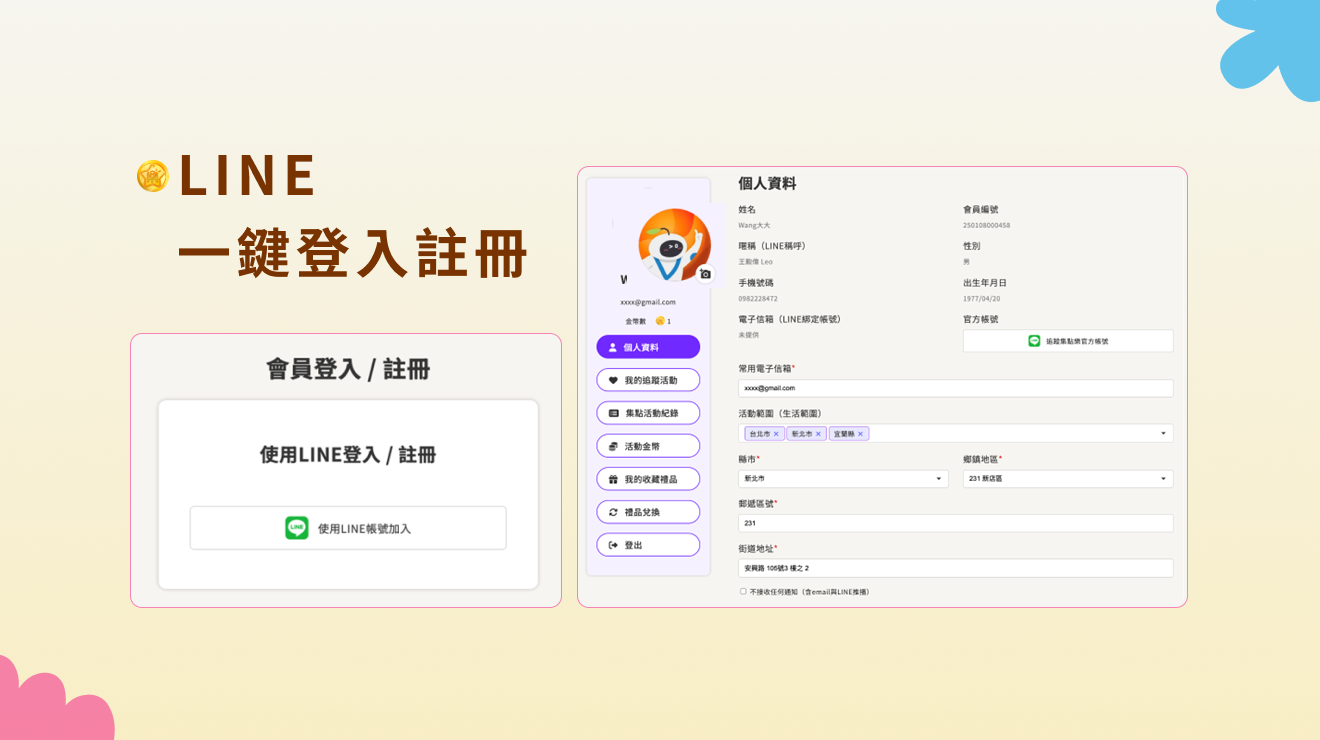The image size is (1320, 740).
Task: Expand the 活動範圍 multi-select dropdown arrow
Action: tap(1163, 434)
